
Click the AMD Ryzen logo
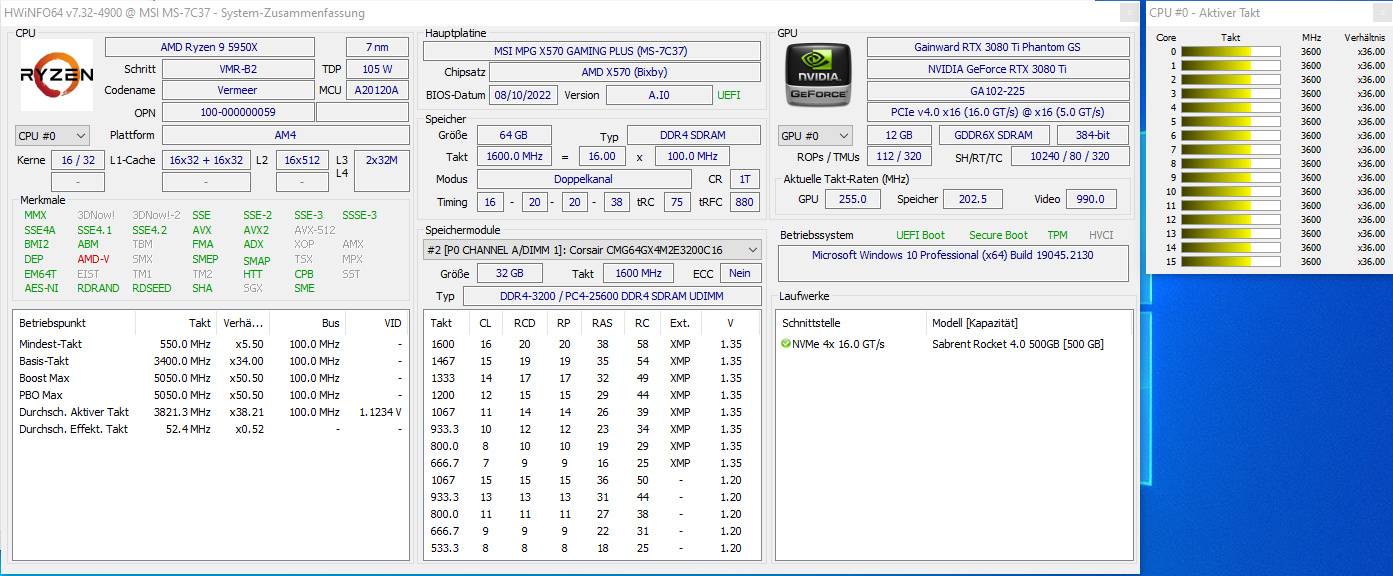(57, 75)
